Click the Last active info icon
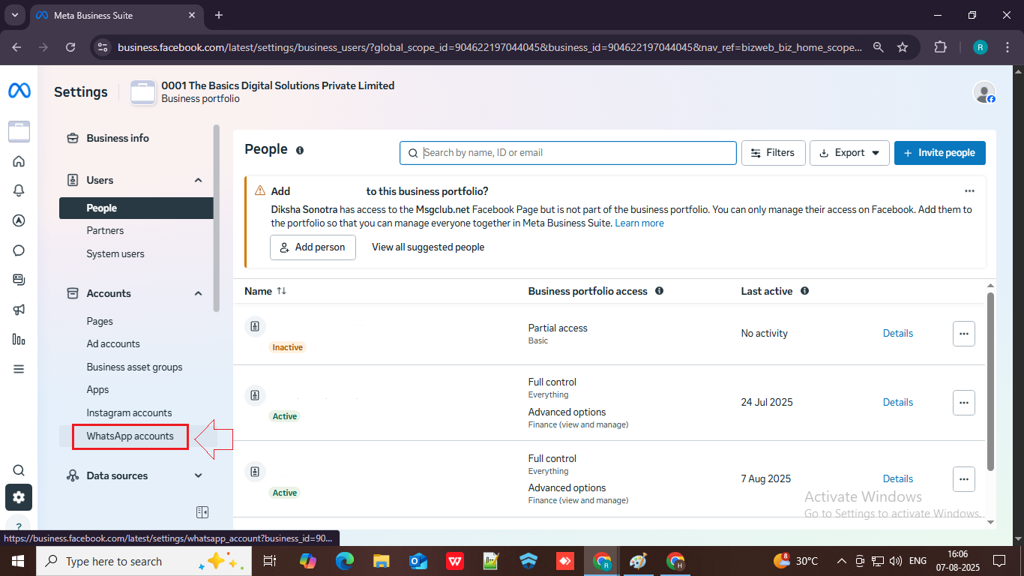The image size is (1024, 576). click(x=805, y=291)
